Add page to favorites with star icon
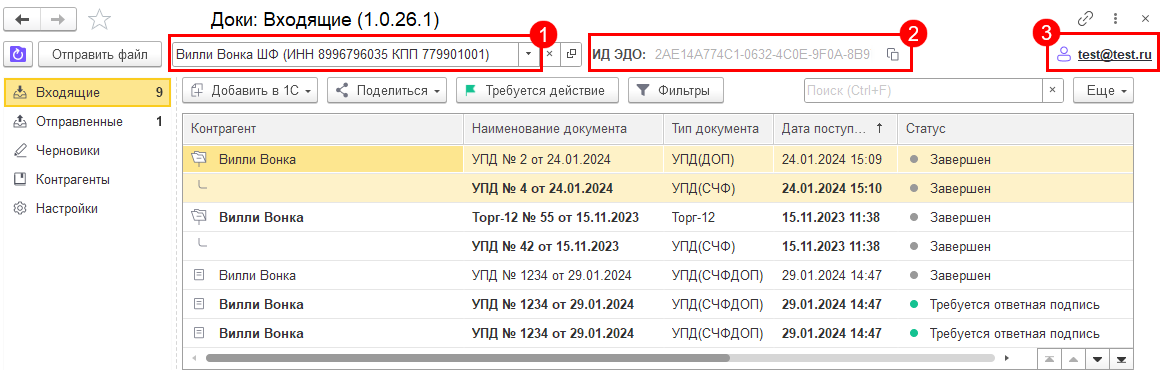Screen dimensions: 1161x370 click(x=99, y=19)
